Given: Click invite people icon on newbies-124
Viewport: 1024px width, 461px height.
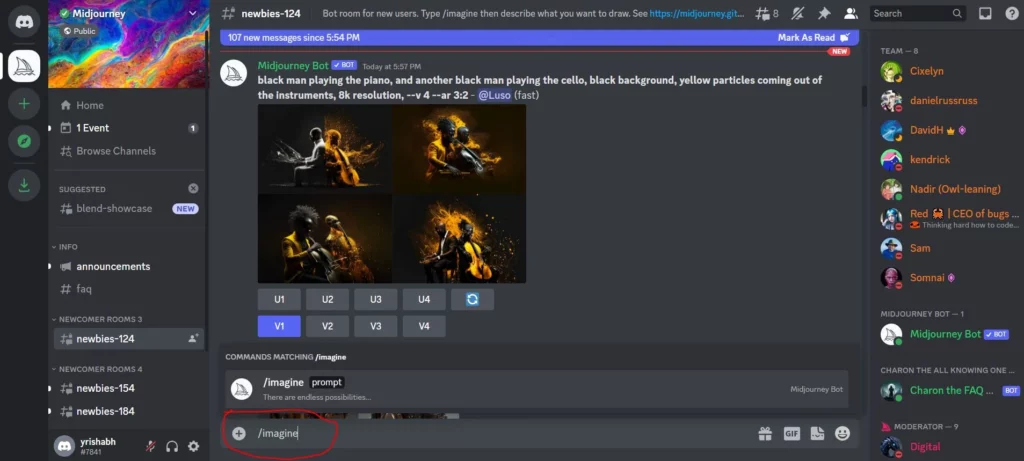Looking at the screenshot, I should tap(193, 338).
